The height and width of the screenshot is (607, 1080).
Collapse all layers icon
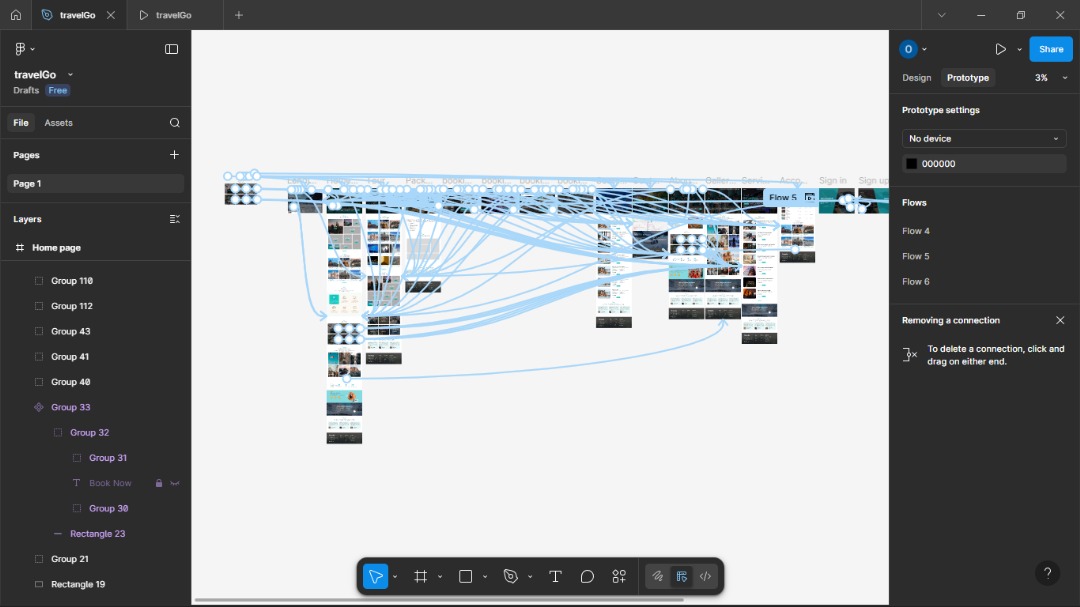click(x=174, y=219)
